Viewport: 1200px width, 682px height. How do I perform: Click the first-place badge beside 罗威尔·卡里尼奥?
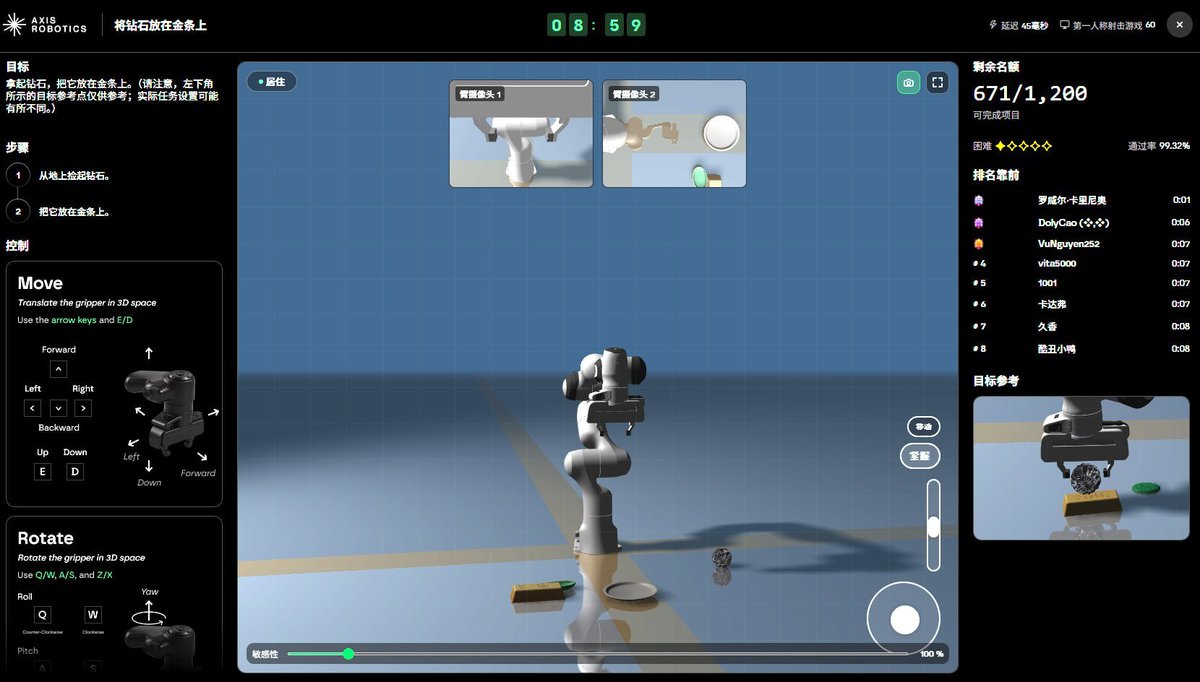(x=978, y=200)
